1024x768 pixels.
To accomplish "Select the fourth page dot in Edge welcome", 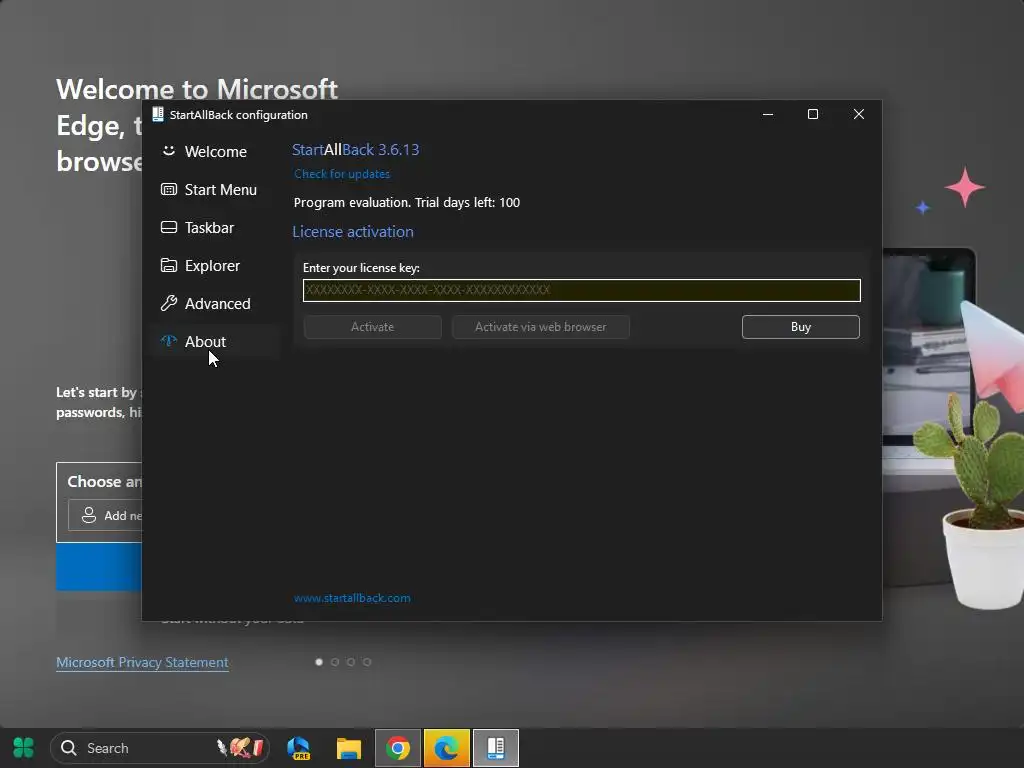I will (x=367, y=662).
